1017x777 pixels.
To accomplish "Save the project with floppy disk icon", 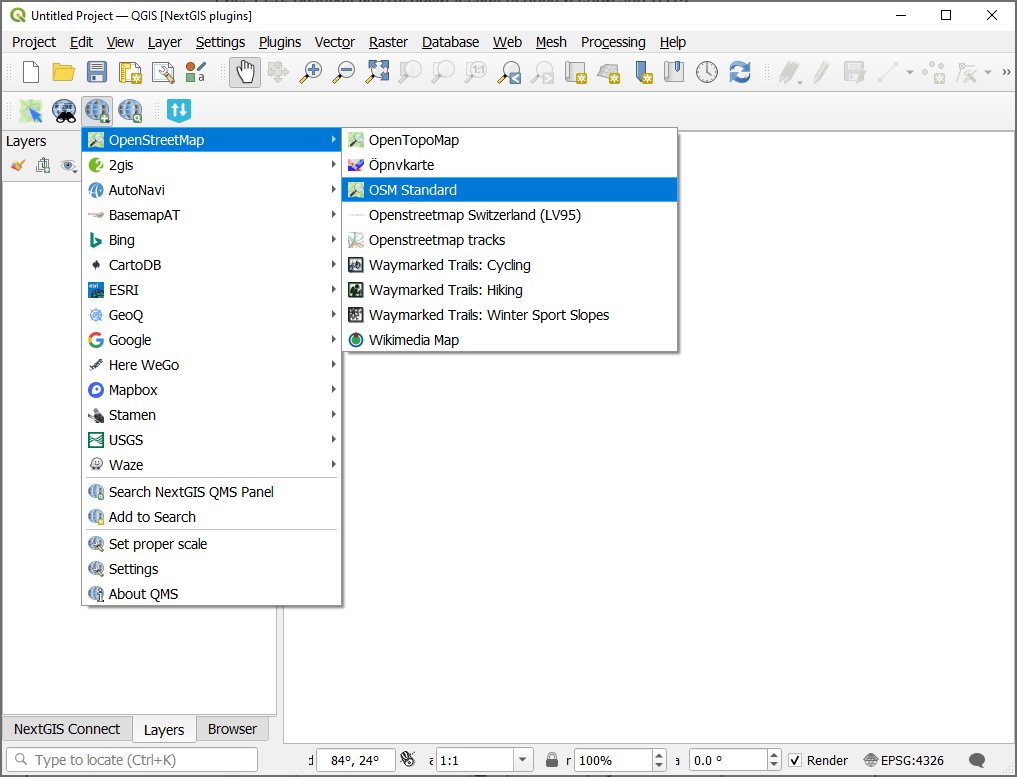I will (x=96, y=72).
